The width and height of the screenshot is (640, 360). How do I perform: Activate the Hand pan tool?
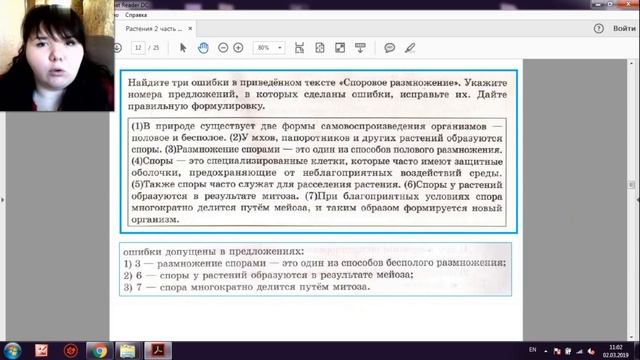click(203, 48)
